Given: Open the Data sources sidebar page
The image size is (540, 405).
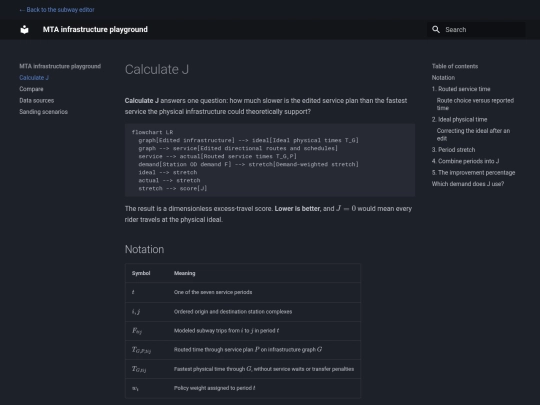Looking at the screenshot, I should pos(37,100).
